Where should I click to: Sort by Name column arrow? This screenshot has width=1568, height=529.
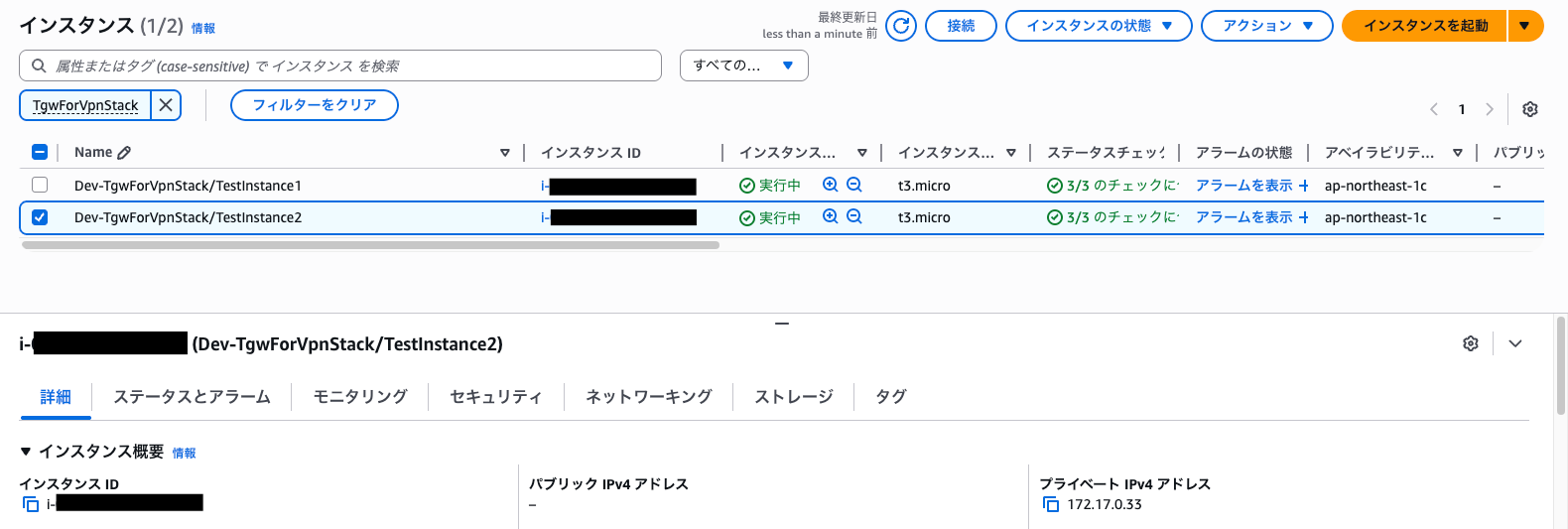(505, 153)
